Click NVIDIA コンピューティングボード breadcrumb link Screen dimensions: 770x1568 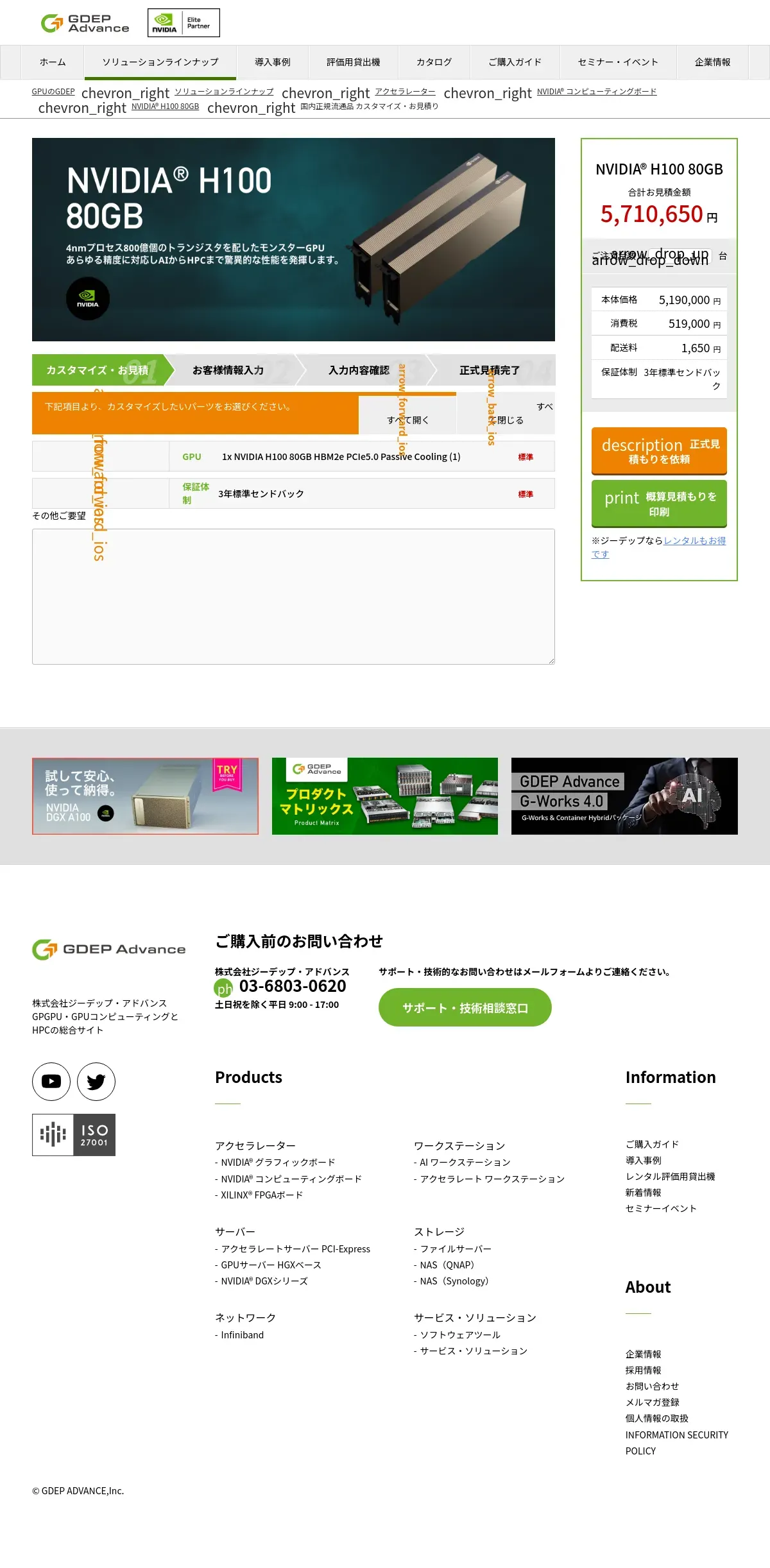[x=597, y=91]
